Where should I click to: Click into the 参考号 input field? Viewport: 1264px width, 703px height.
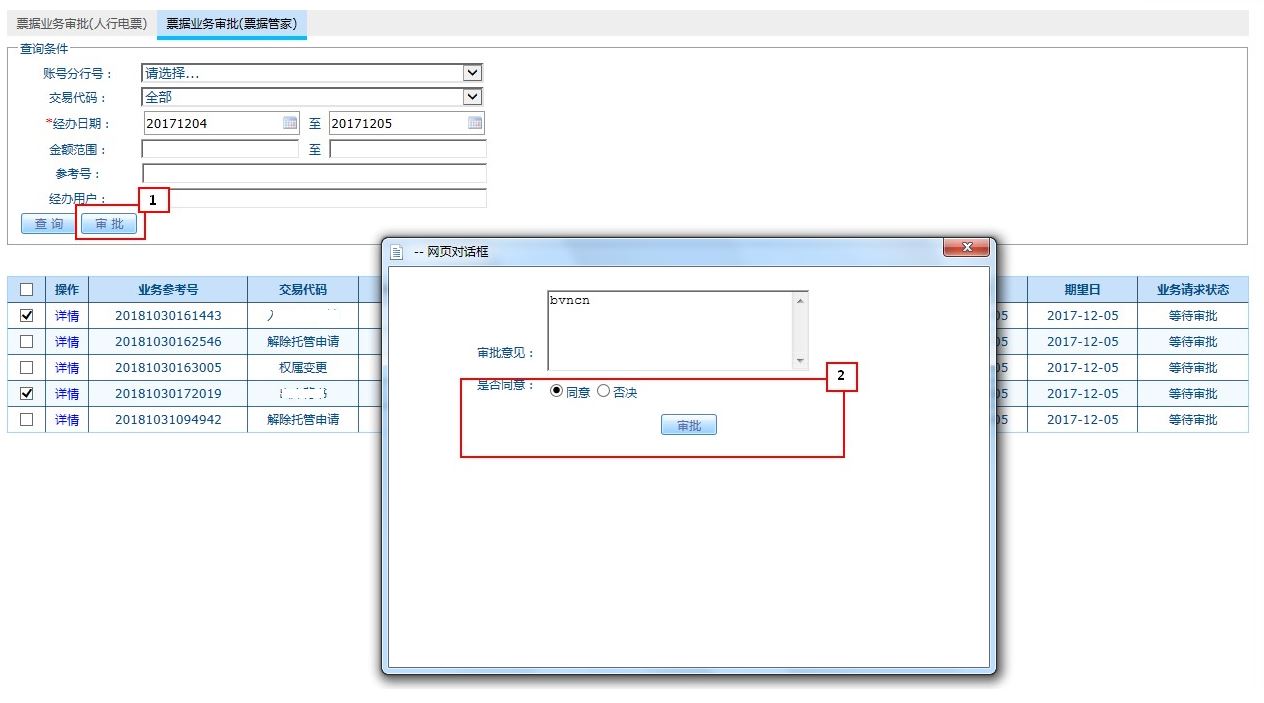314,174
